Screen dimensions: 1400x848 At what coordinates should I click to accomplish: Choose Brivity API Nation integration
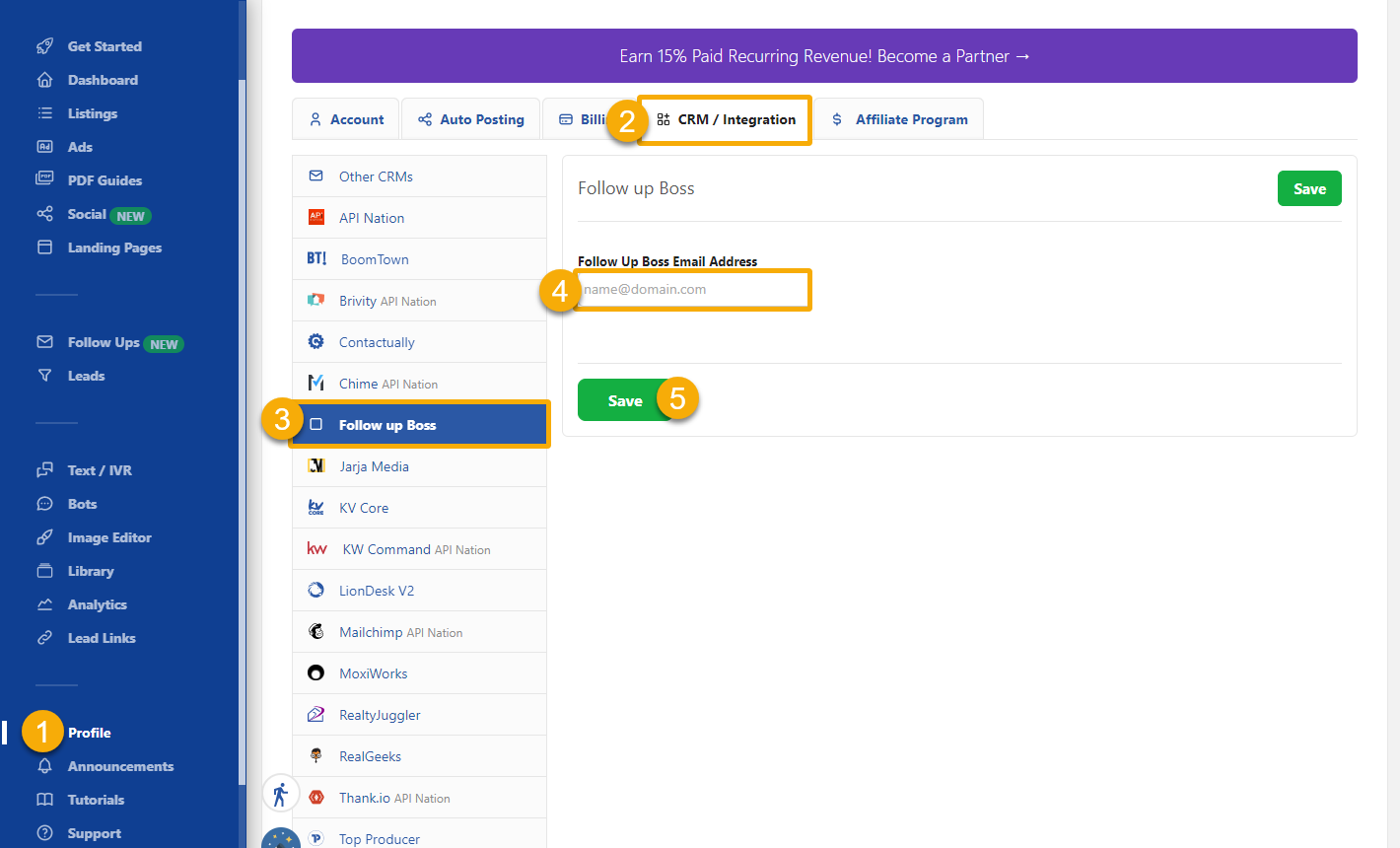coord(420,301)
